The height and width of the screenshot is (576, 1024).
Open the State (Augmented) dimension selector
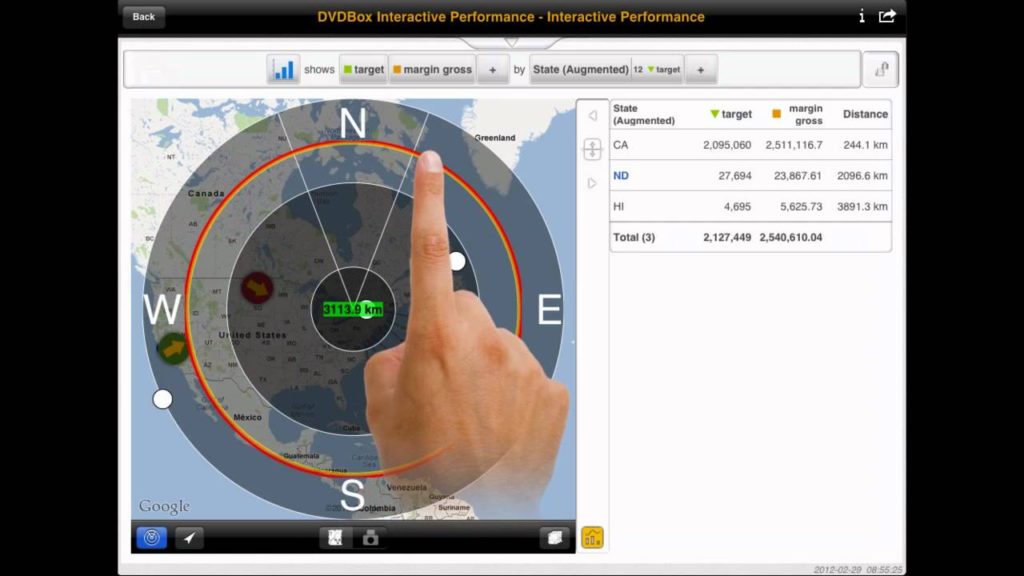(580, 70)
